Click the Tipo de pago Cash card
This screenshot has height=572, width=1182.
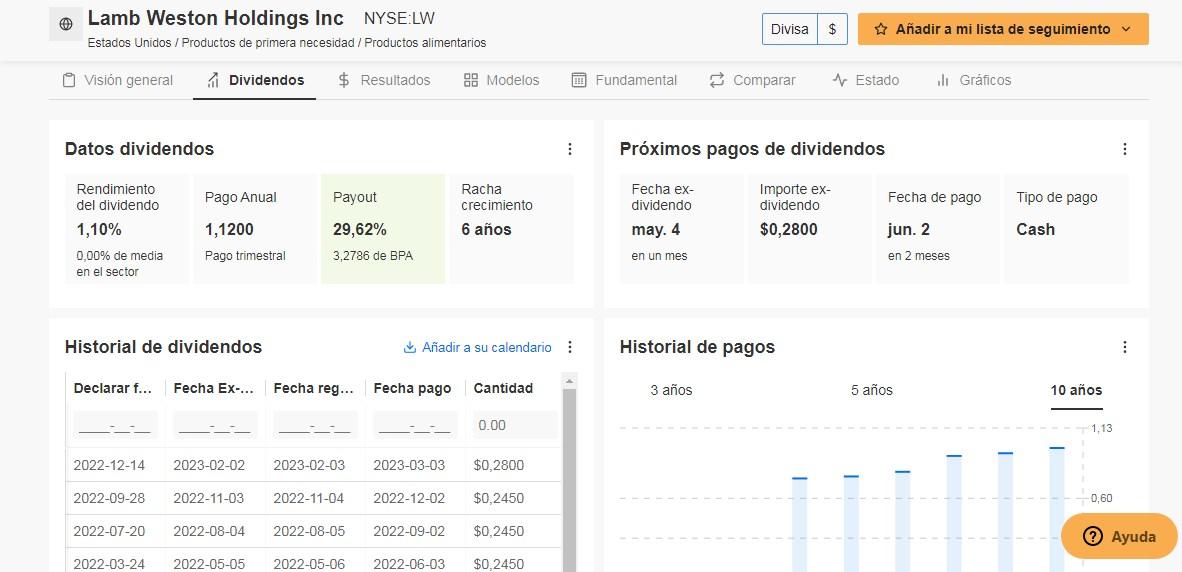pos(1066,229)
